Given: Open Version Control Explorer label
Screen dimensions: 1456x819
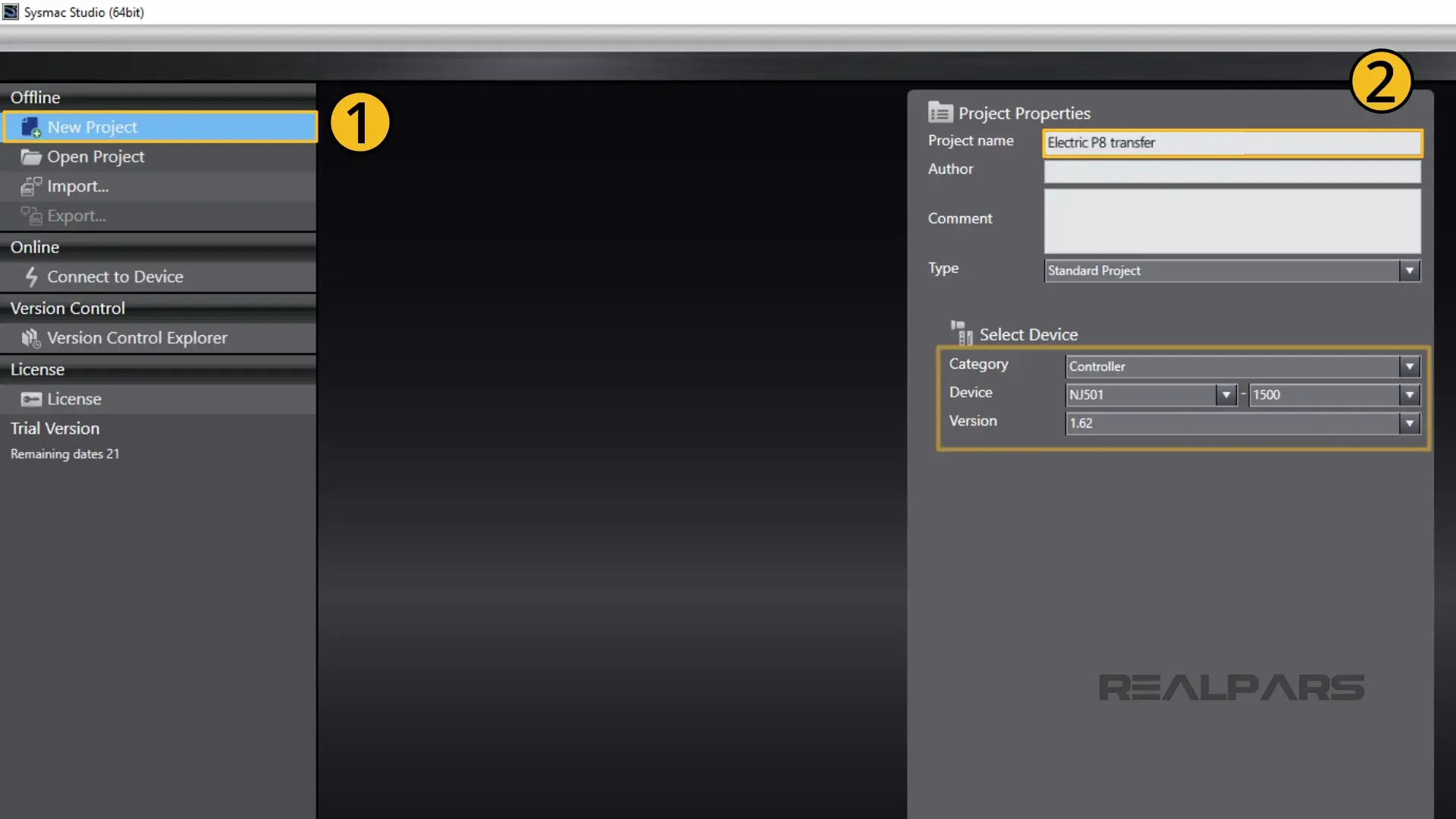Looking at the screenshot, I should coord(137,338).
